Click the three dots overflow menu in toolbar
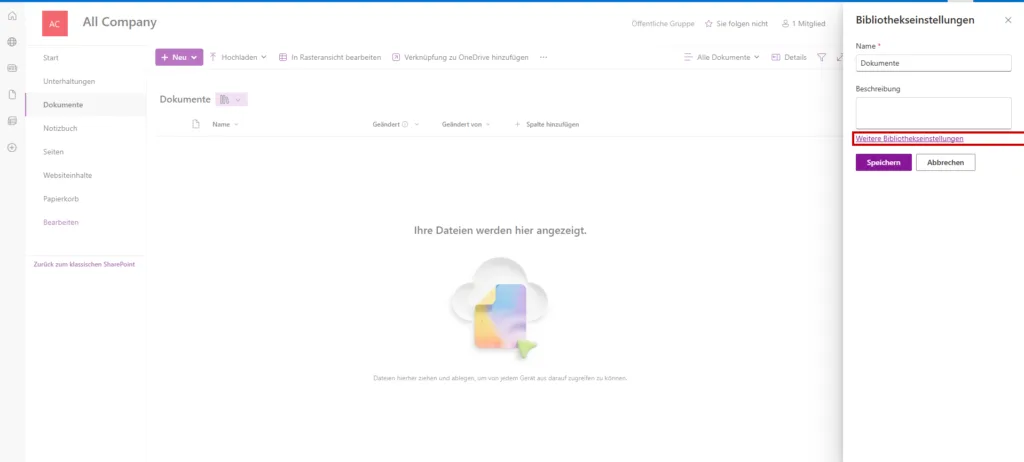The image size is (1024, 462). [x=544, y=57]
